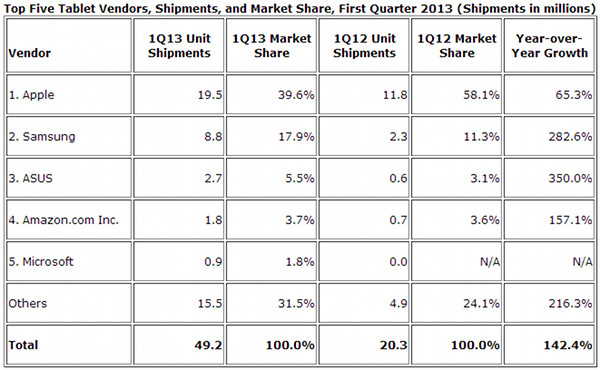Select Apple's 39.6% market share cell

coord(271,95)
